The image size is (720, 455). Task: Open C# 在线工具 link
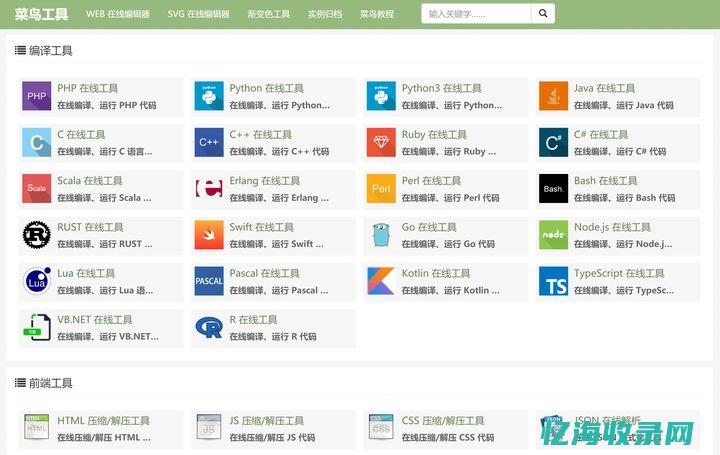click(601, 135)
